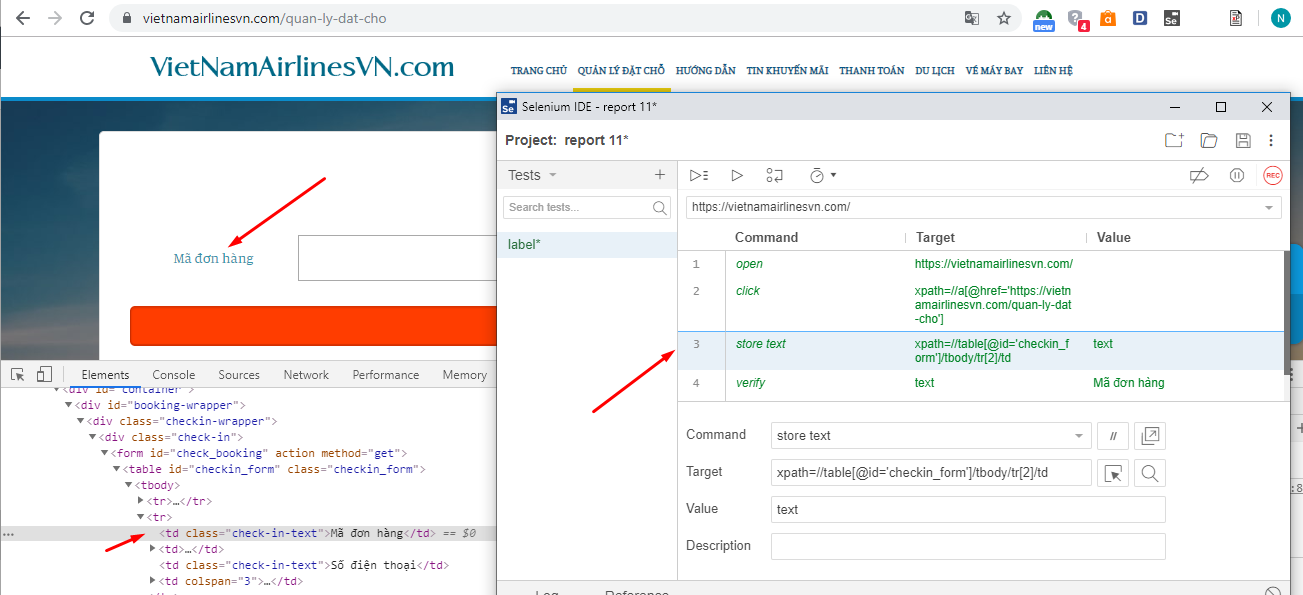Viewport: 1303px width, 595px height.
Task: Go forward in Chrome browser
Action: click(x=54, y=18)
